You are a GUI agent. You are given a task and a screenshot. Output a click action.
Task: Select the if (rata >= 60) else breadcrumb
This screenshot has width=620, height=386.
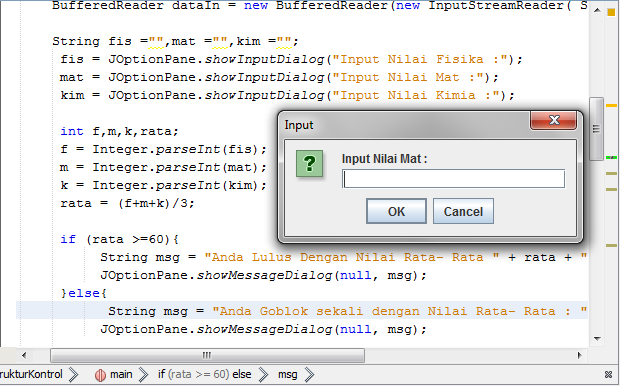(x=204, y=374)
